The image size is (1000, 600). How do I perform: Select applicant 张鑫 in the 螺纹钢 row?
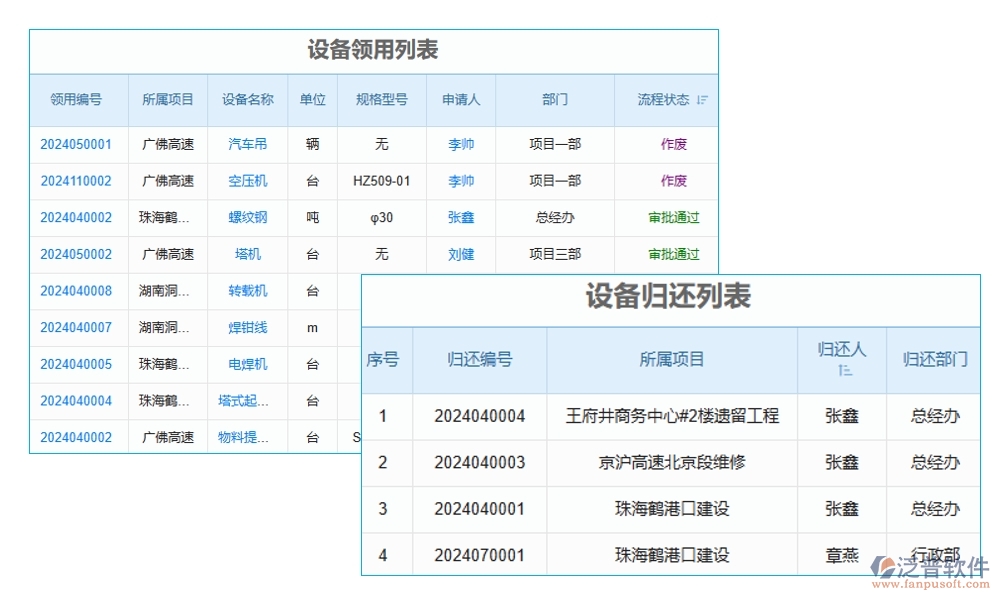click(x=461, y=217)
